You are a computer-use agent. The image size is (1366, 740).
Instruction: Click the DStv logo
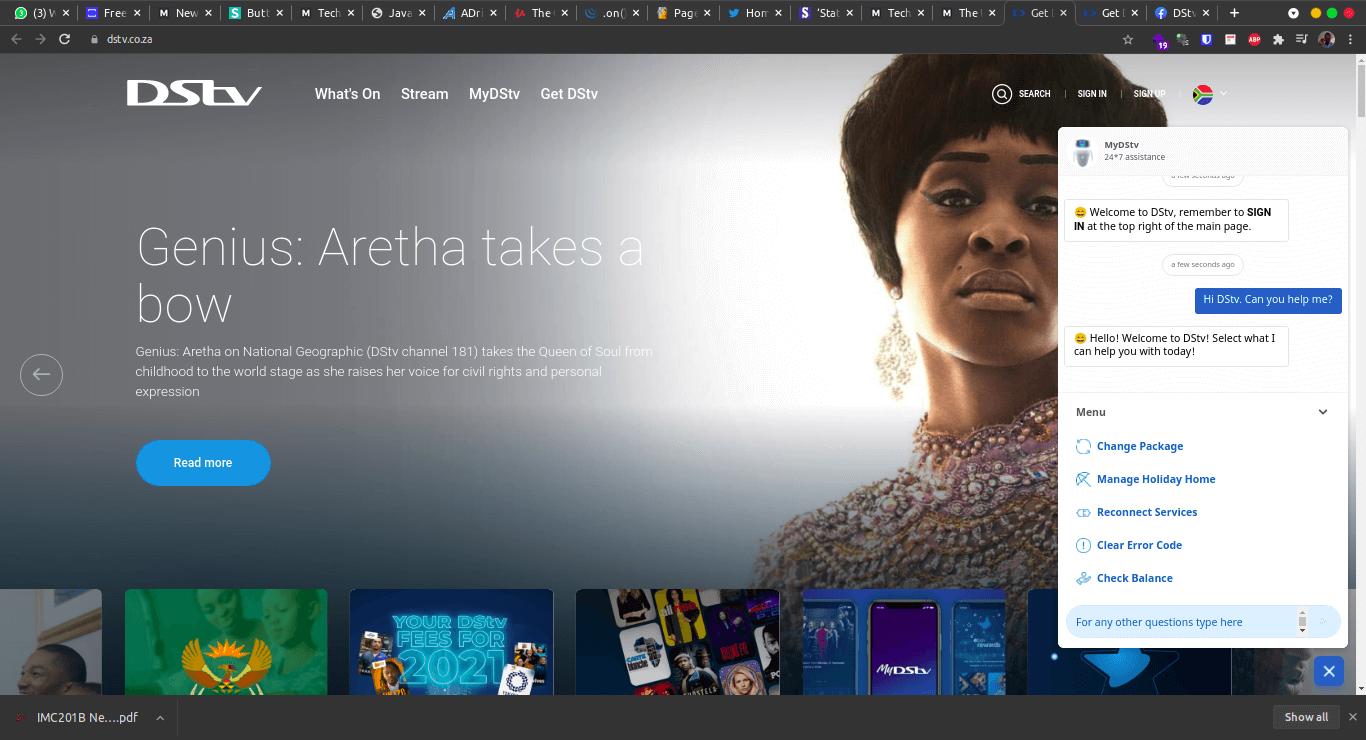point(194,93)
